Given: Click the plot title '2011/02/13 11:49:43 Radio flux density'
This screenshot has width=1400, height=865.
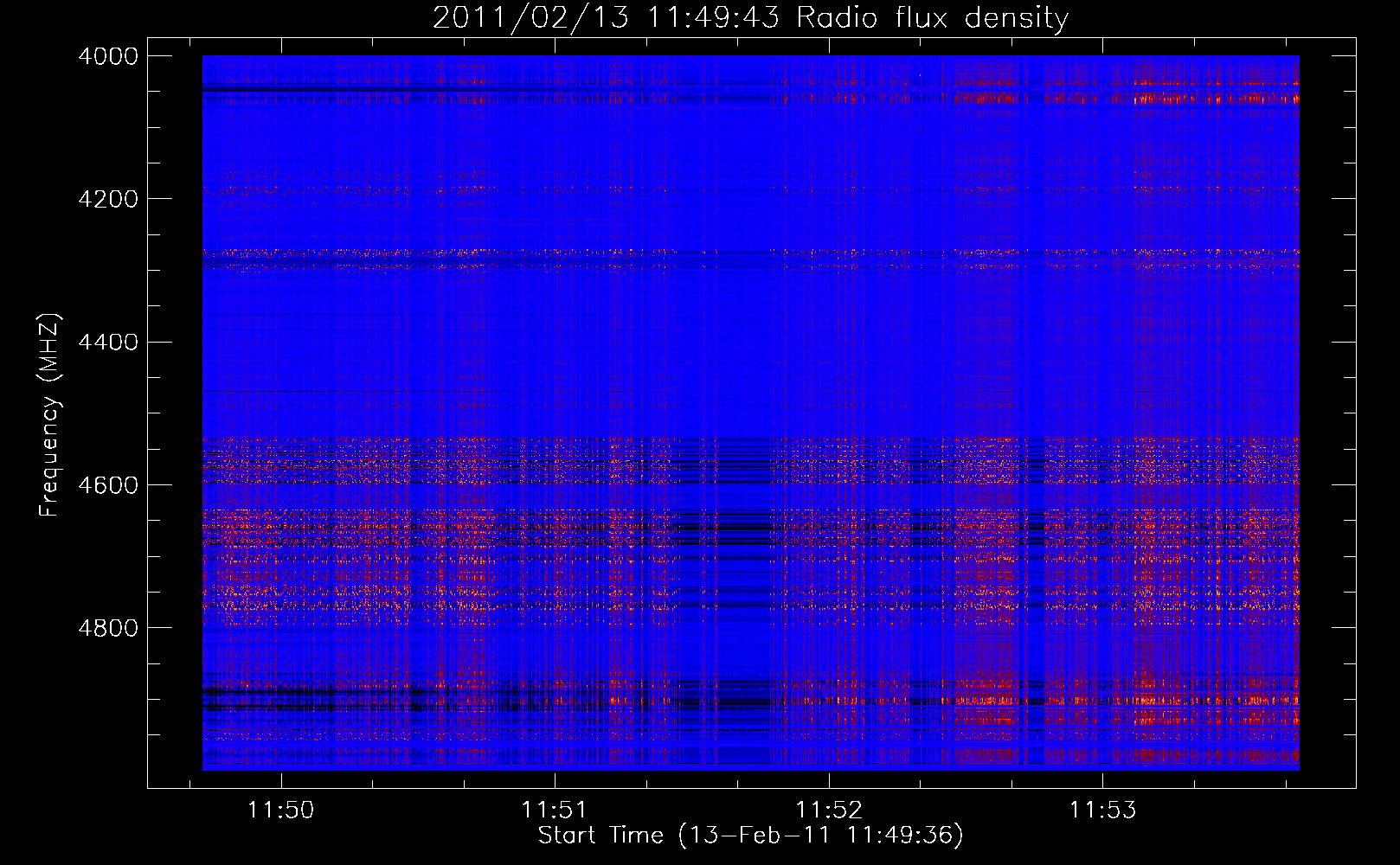Looking at the screenshot, I should point(750,18).
